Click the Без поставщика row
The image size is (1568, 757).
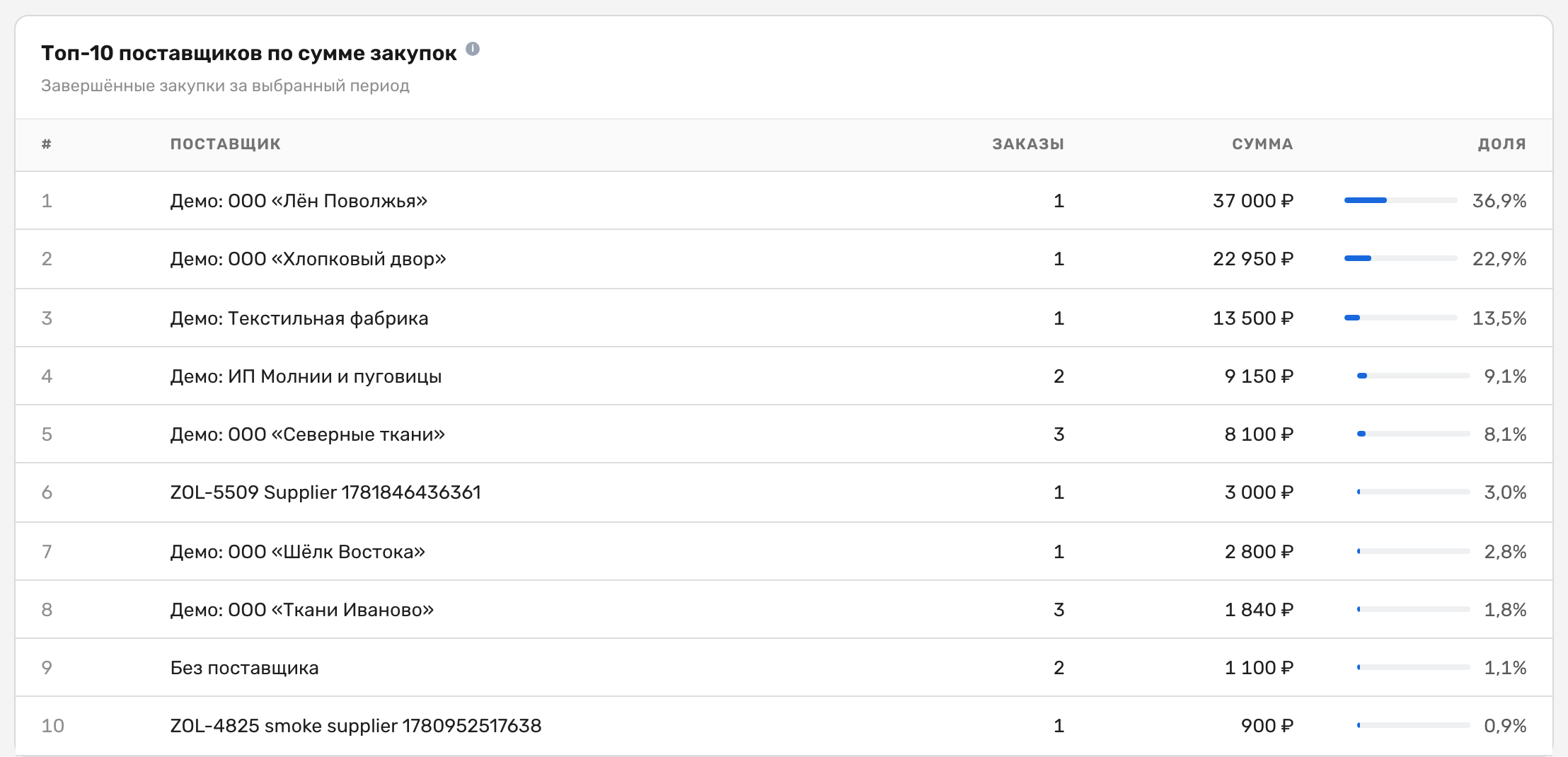click(x=784, y=667)
